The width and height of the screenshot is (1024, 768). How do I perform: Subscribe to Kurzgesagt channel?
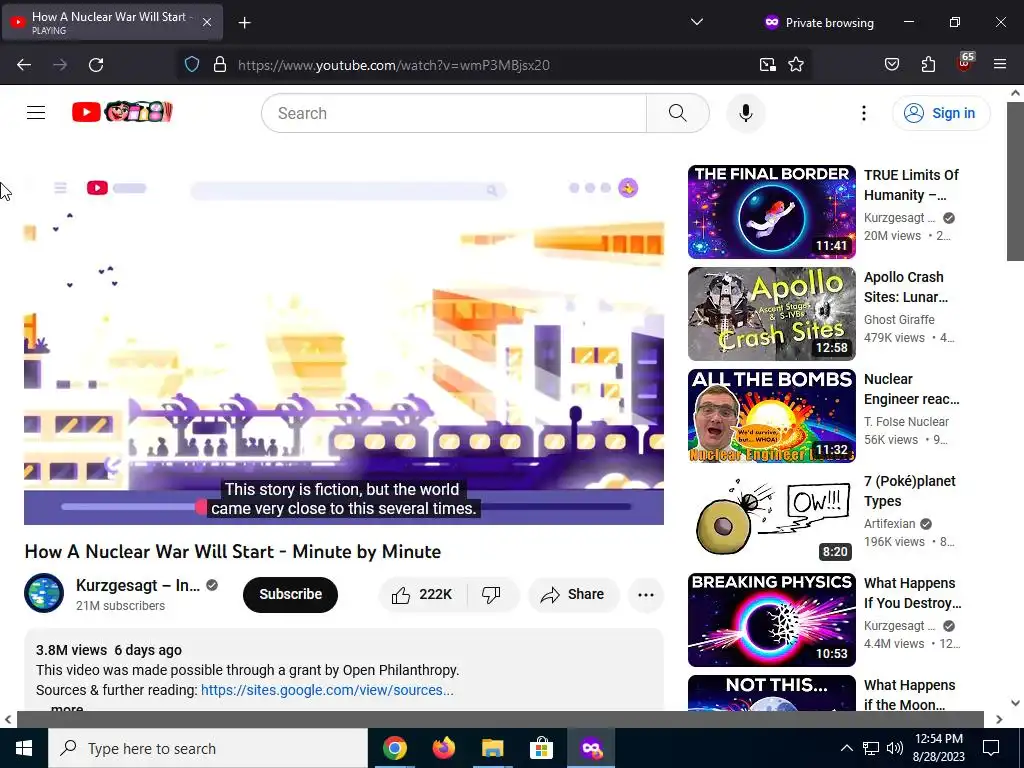[290, 594]
